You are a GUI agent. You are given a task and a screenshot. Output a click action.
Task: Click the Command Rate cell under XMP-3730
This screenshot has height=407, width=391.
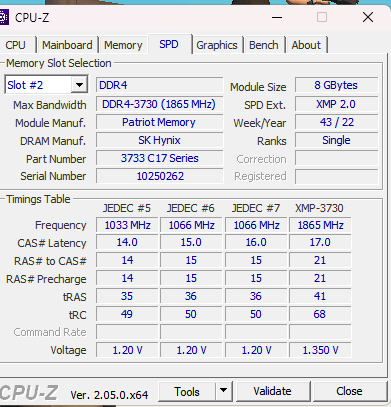(x=320, y=332)
